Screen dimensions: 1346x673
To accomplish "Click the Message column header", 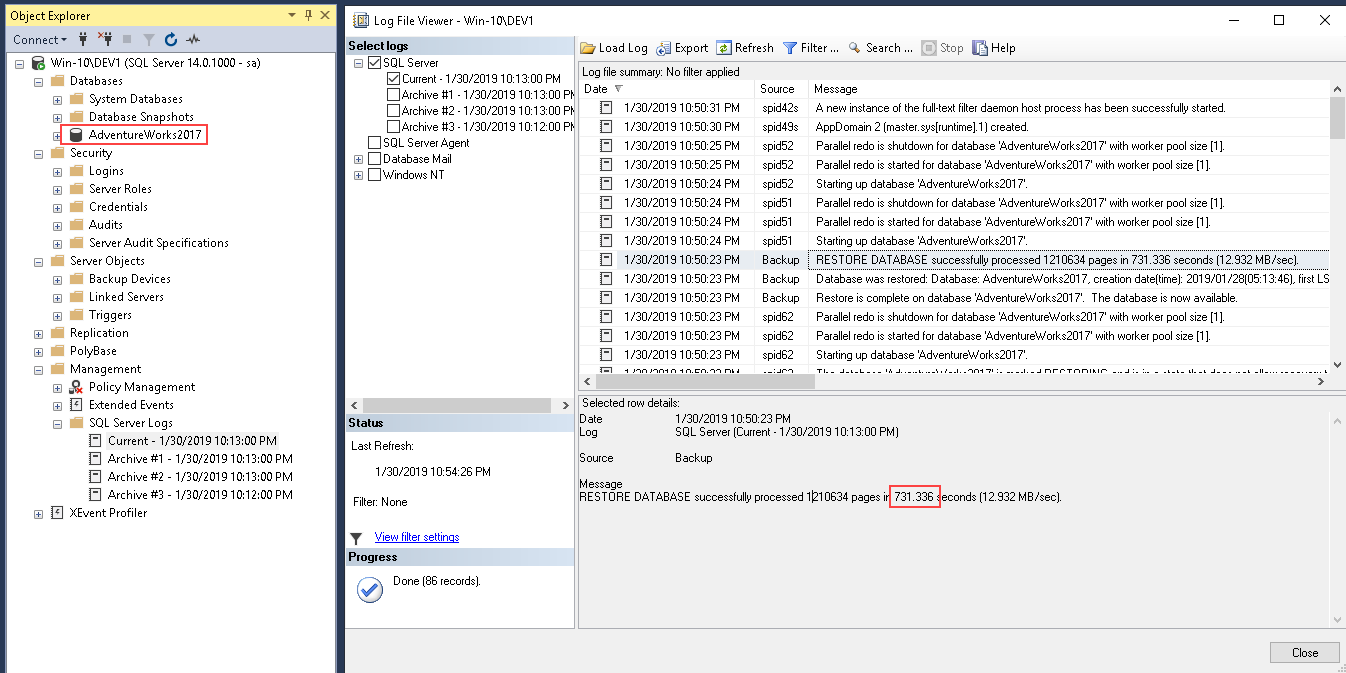I will [1070, 89].
